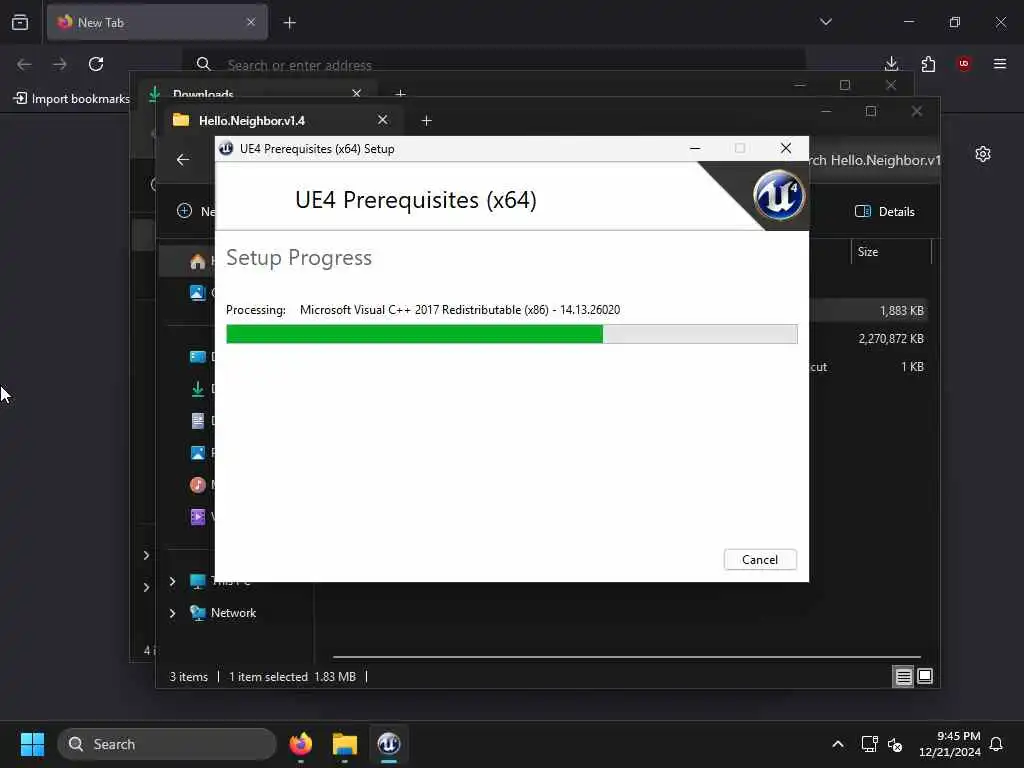The width and height of the screenshot is (1024, 768).
Task: Go back in Hello.Neighbor Explorer window
Action: [183, 159]
